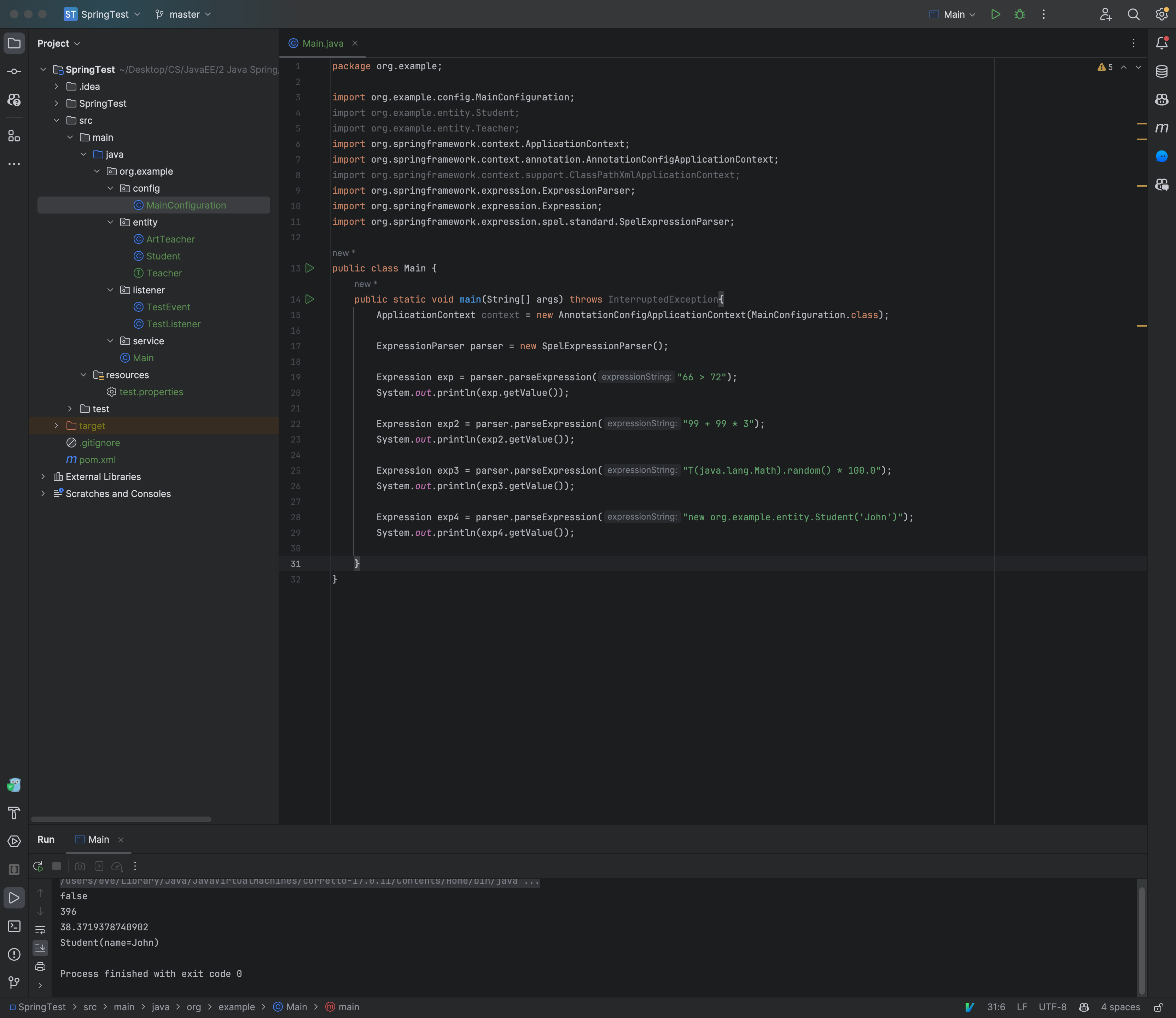Rerun the program from the Run panel
This screenshot has height=1018, width=1176.
click(38, 866)
